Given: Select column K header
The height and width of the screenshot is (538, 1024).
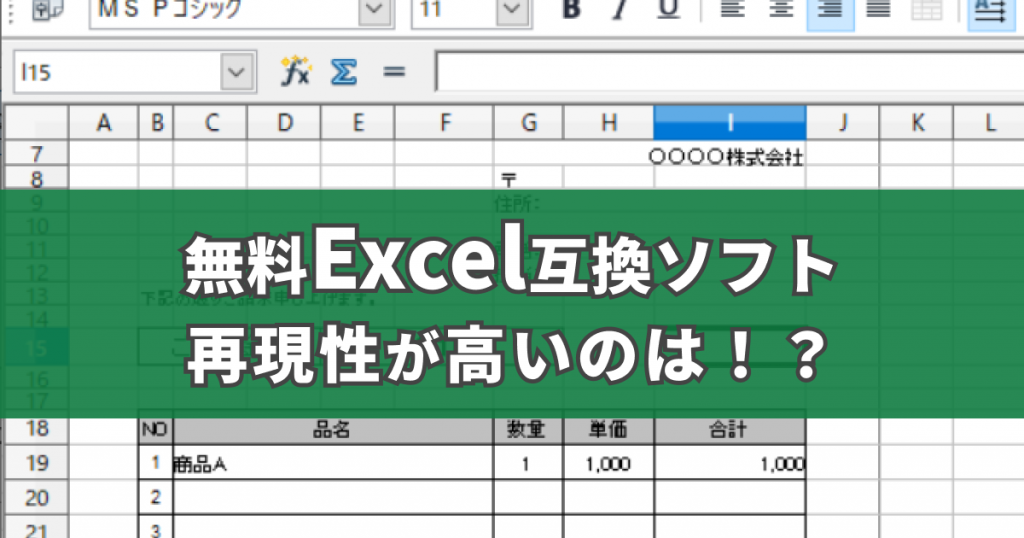Looking at the screenshot, I should 917,123.
